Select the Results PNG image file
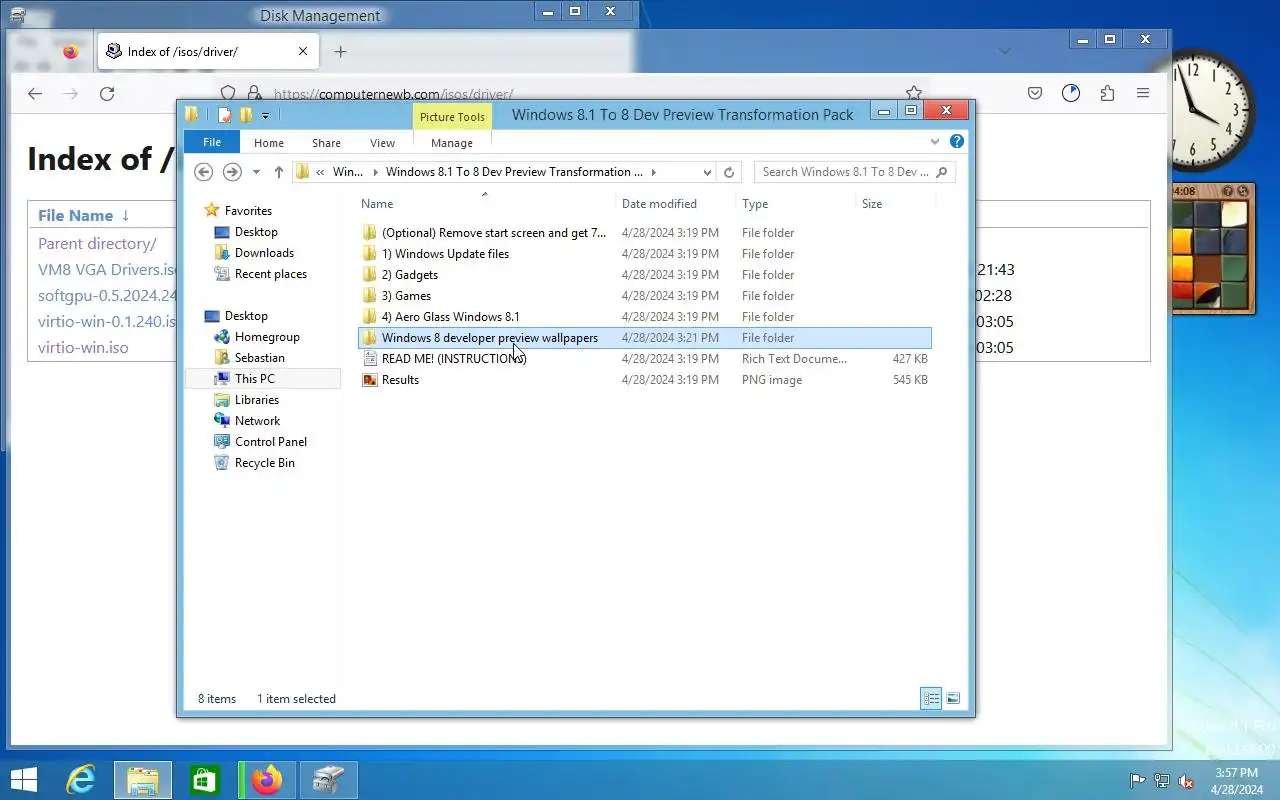Screen dimensions: 1280x800 pos(645,380)
